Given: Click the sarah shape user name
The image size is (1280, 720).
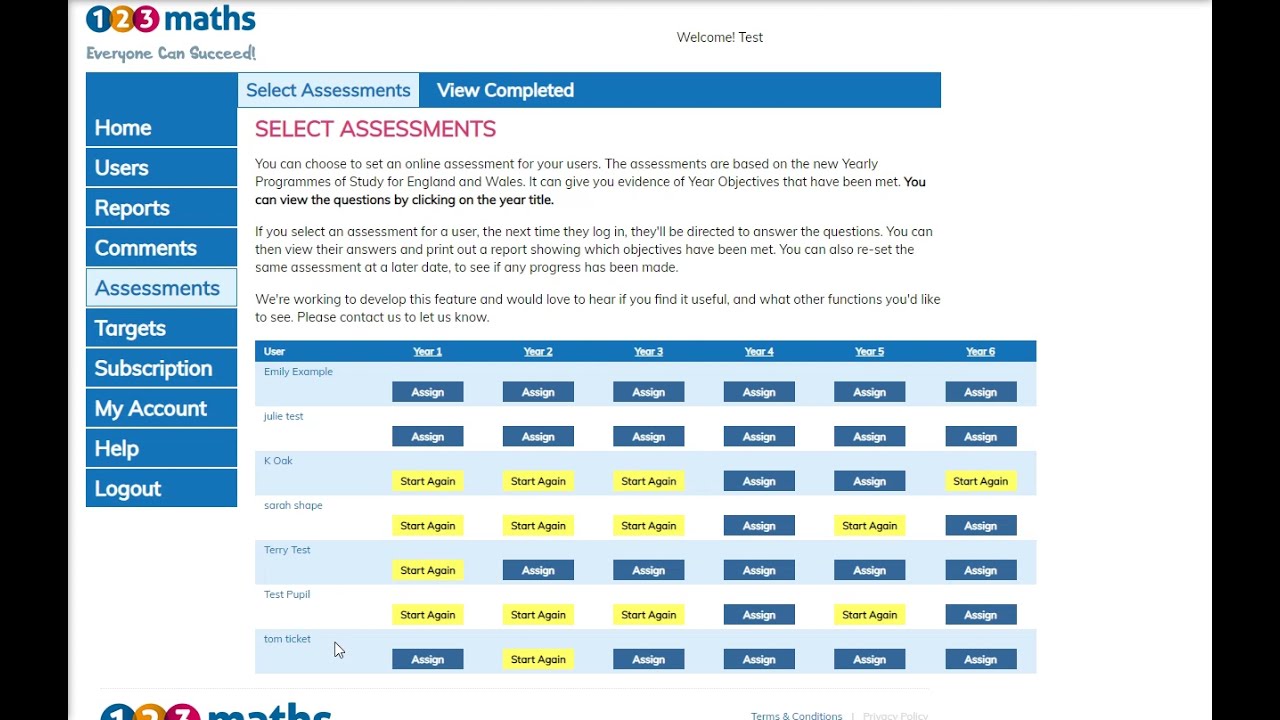Looking at the screenshot, I should [x=293, y=506].
